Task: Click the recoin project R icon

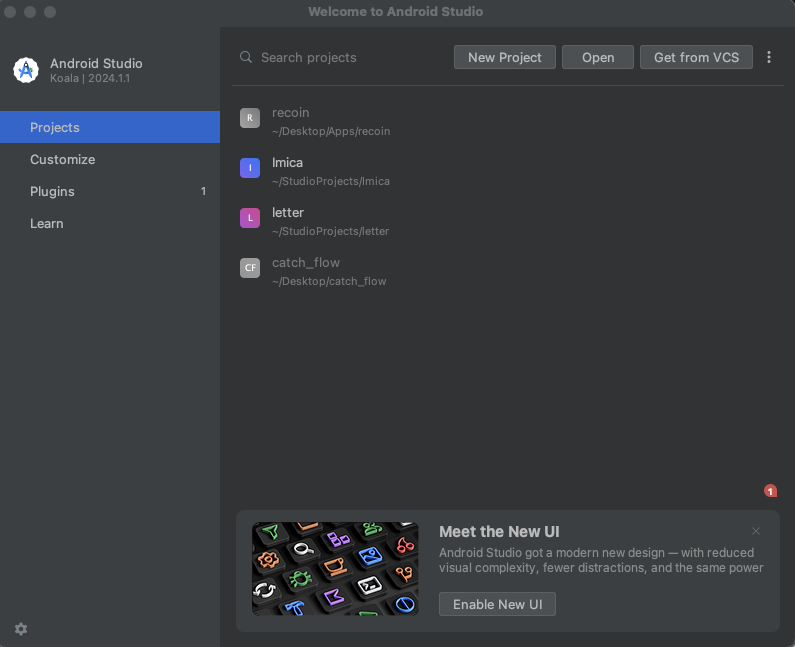Action: coord(250,118)
